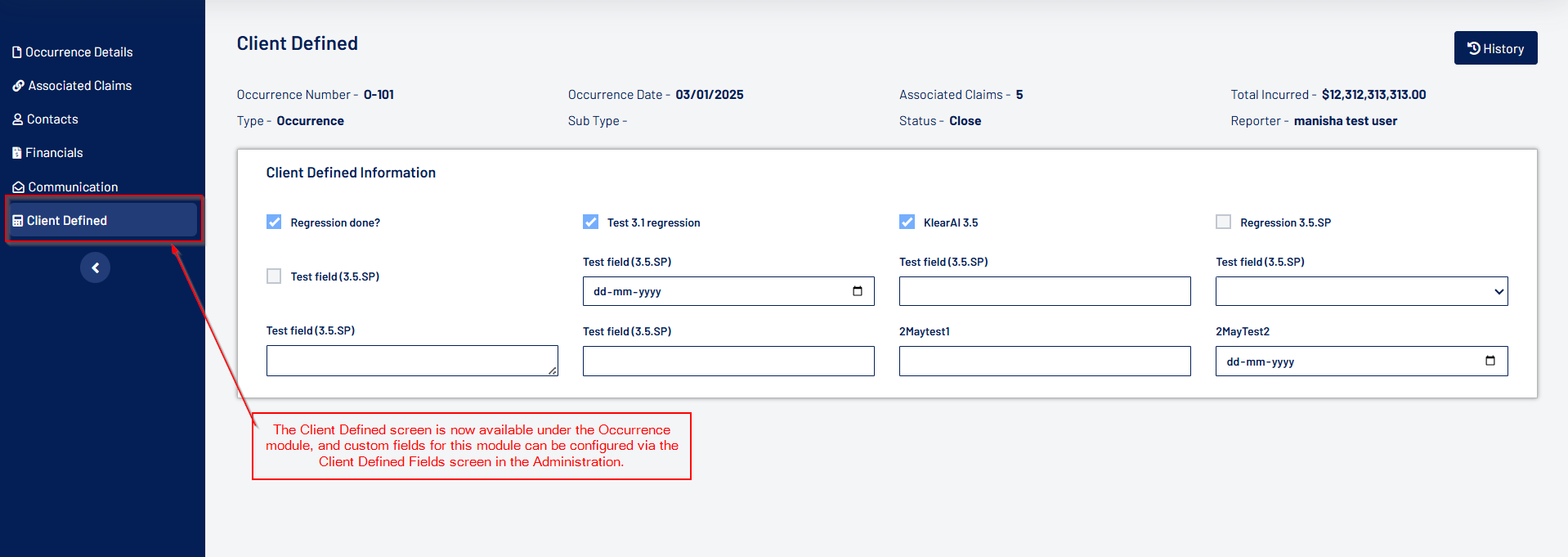1568x557 pixels.
Task: Click the Occurrence Details document icon
Action: tap(17, 52)
